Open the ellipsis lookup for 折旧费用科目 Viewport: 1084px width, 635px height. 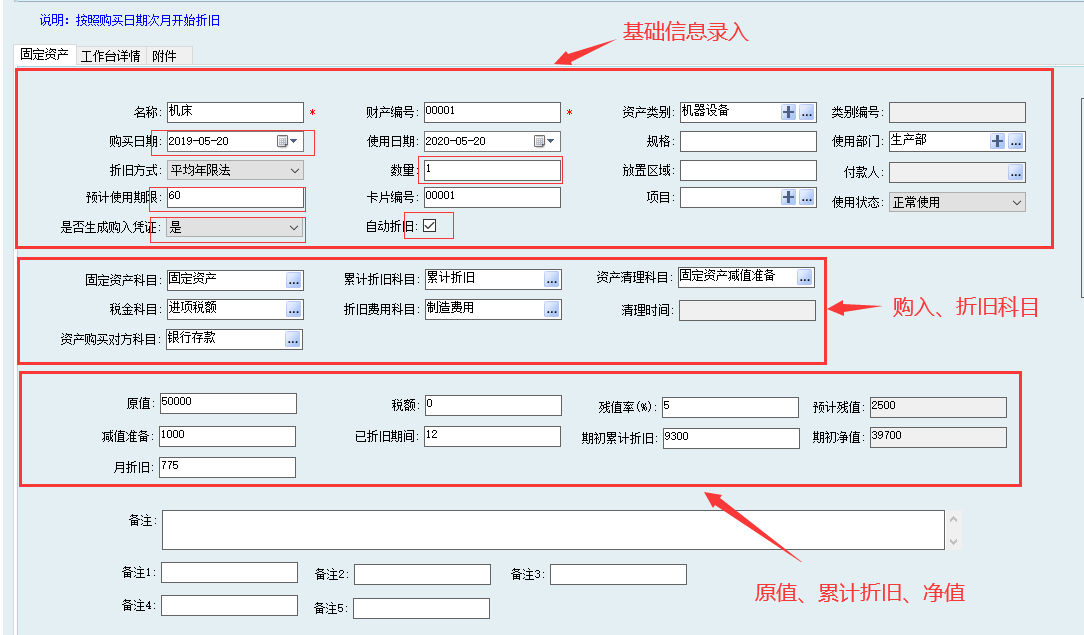click(552, 310)
